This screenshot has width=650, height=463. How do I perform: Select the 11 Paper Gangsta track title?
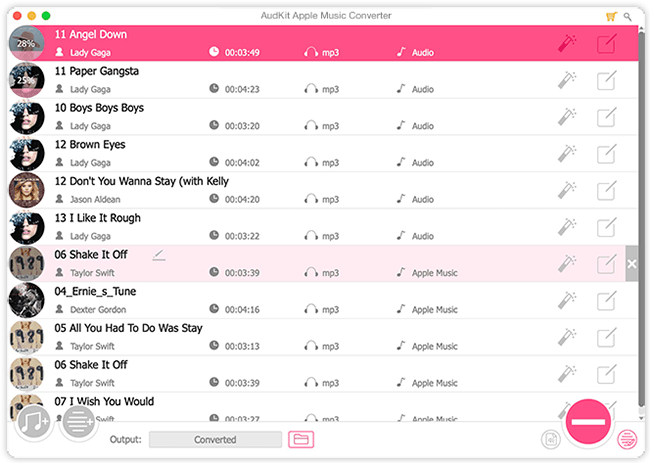pos(97,71)
